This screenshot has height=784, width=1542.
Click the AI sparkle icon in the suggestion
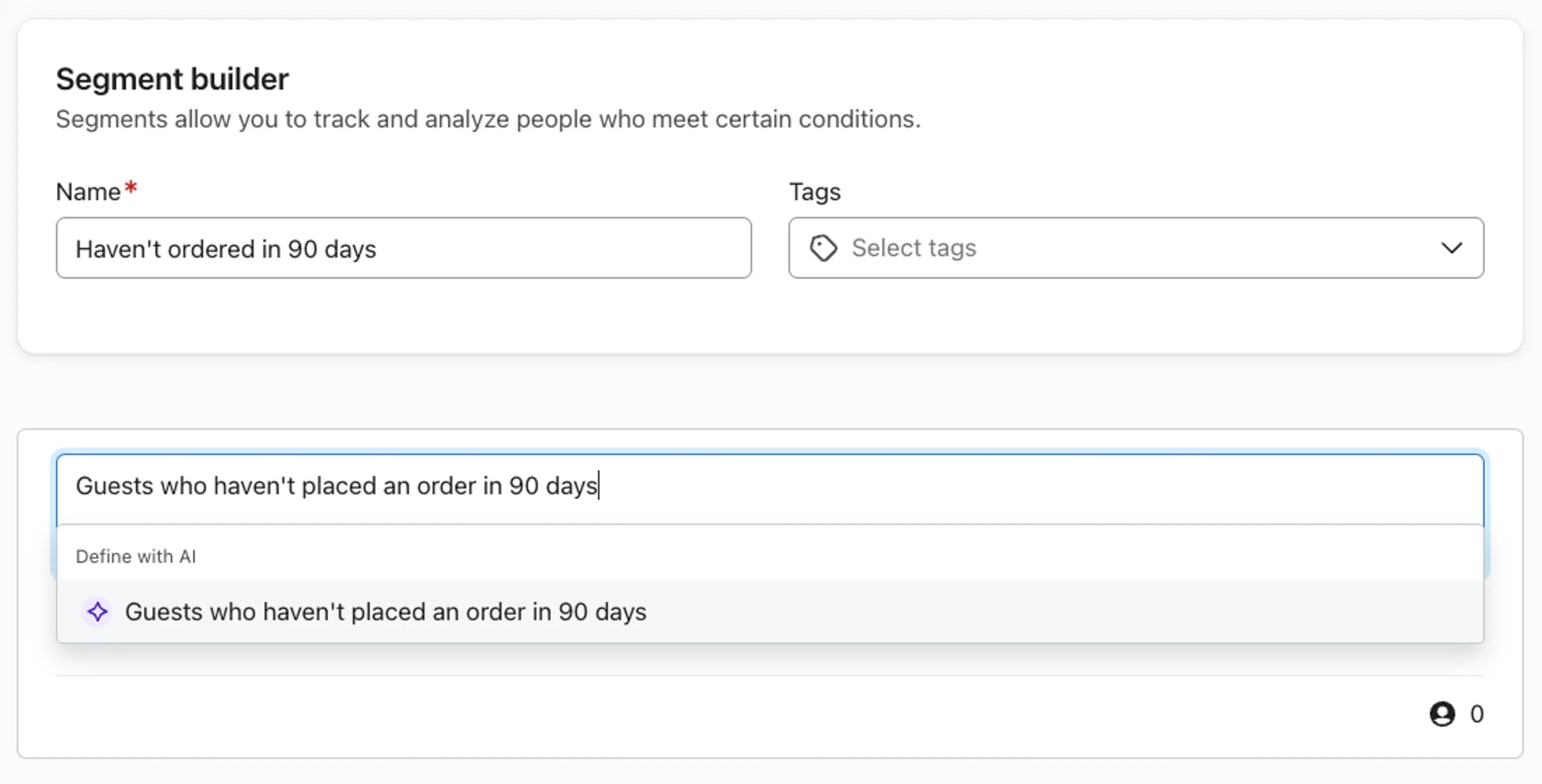click(97, 612)
